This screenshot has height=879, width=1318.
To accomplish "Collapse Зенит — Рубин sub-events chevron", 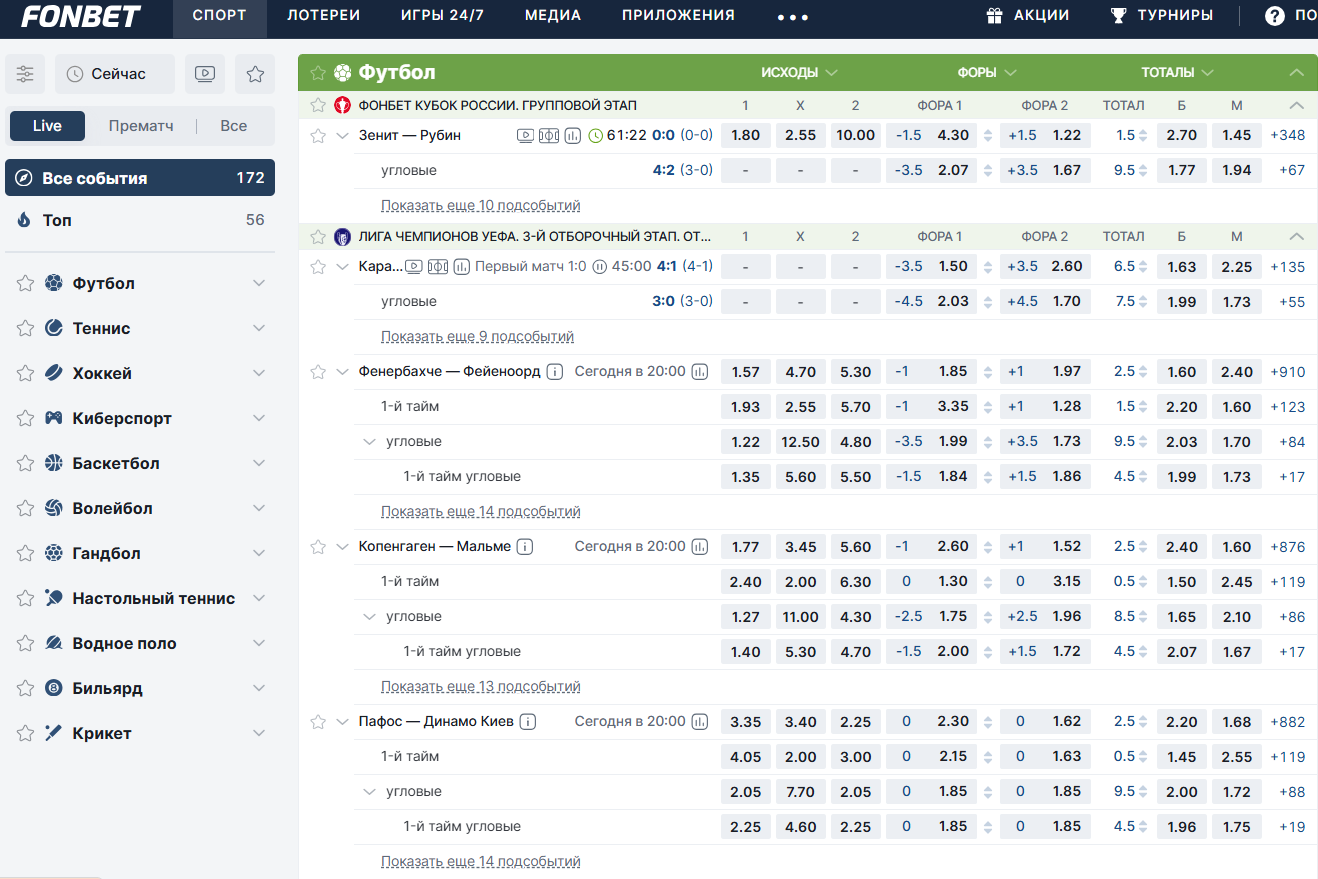I will [343, 136].
